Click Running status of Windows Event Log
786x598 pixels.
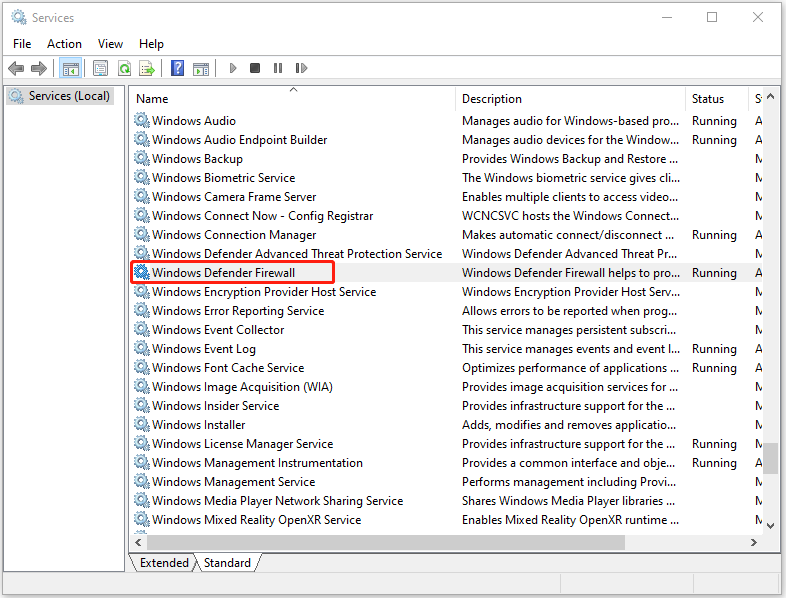[x=714, y=349]
